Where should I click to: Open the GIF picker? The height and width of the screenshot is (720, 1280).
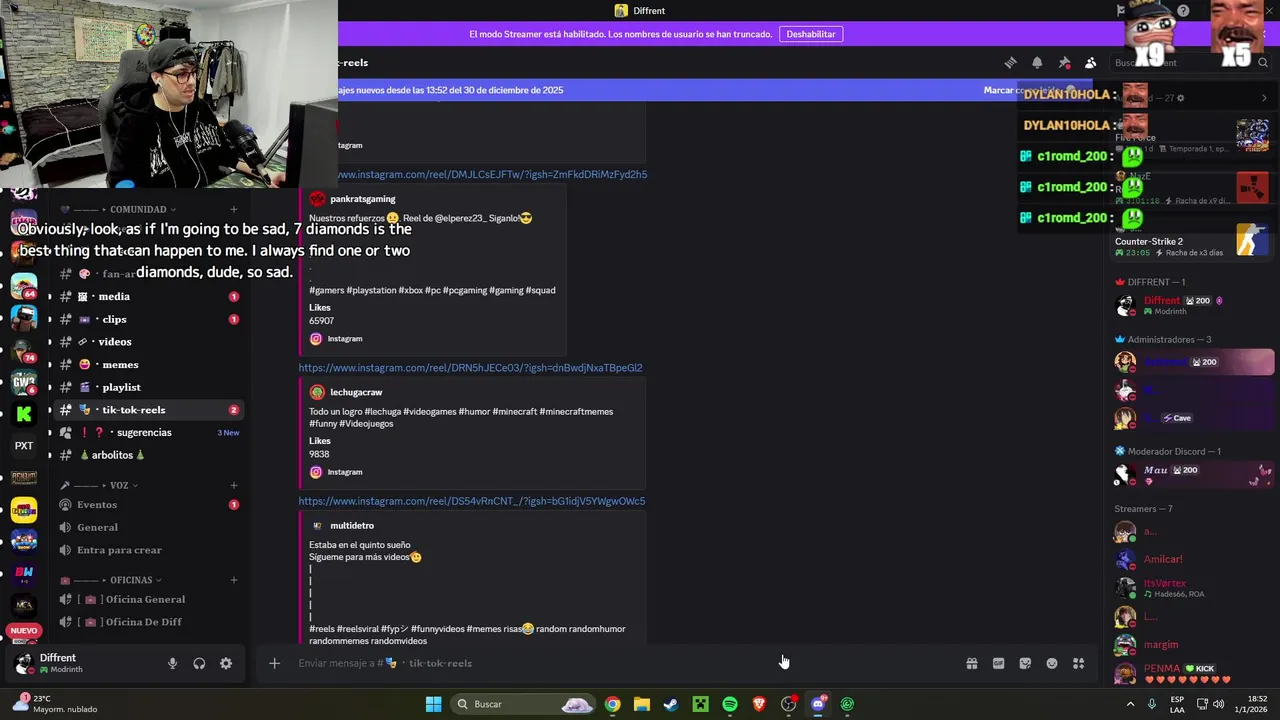998,663
